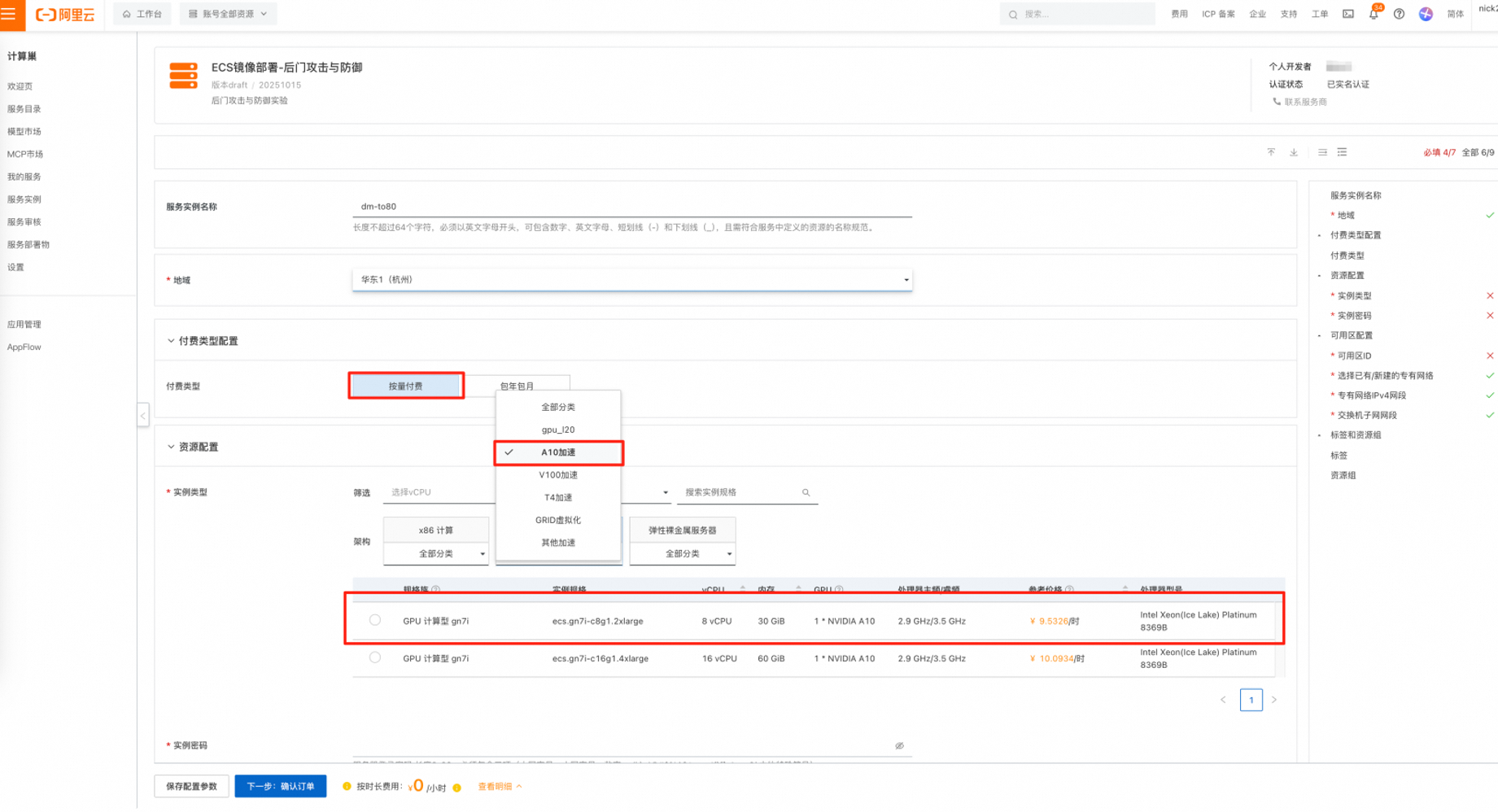Click the scroll-to-bottom arrow icon
The width and height of the screenshot is (1498, 812).
coord(1294,152)
